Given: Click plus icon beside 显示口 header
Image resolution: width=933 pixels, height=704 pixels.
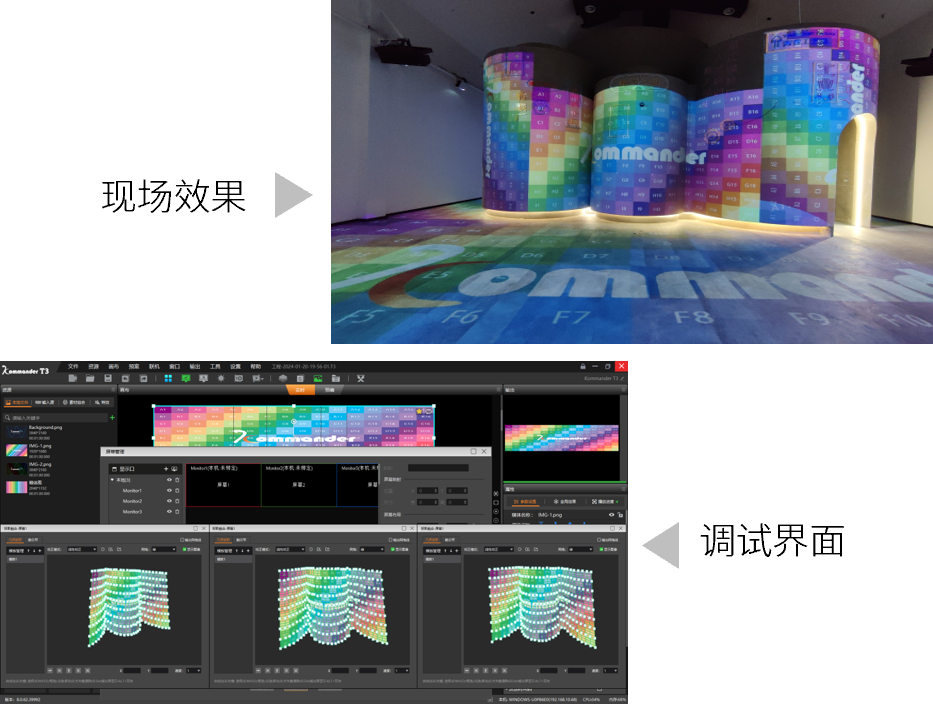Looking at the screenshot, I should pyautogui.click(x=166, y=468).
